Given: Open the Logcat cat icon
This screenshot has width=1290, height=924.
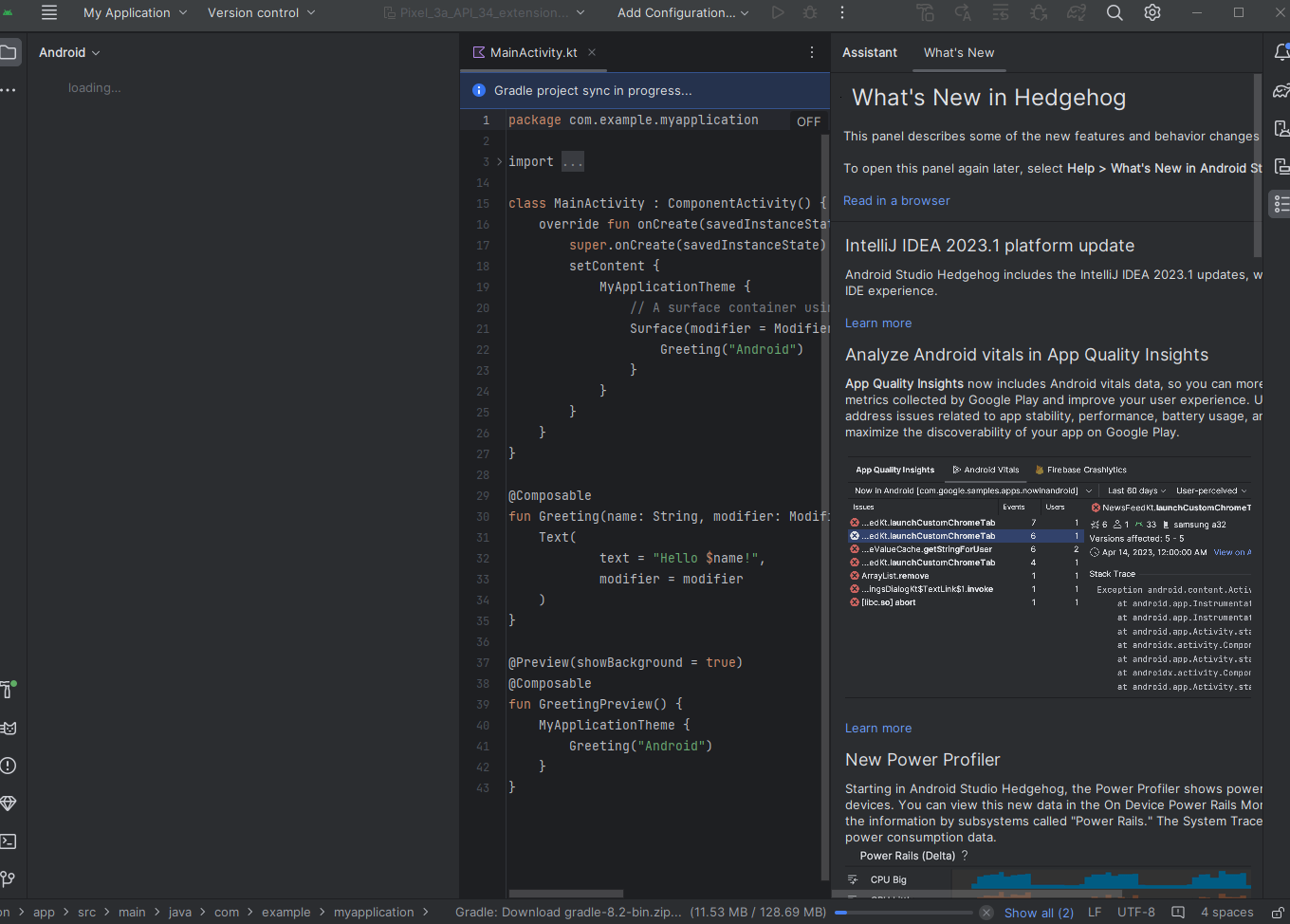Looking at the screenshot, I should (9, 728).
